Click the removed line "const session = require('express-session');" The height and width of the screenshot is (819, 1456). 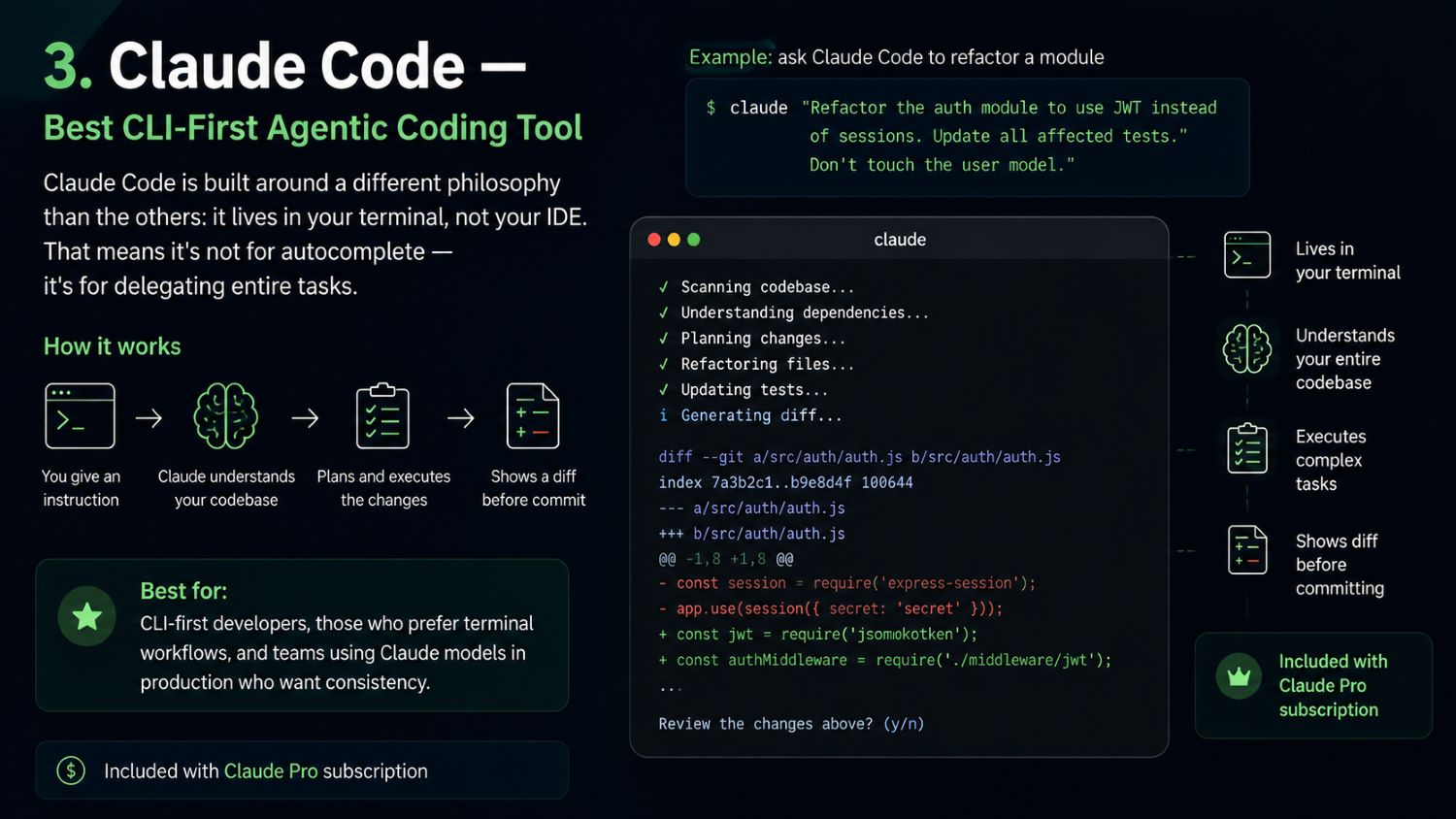click(847, 583)
